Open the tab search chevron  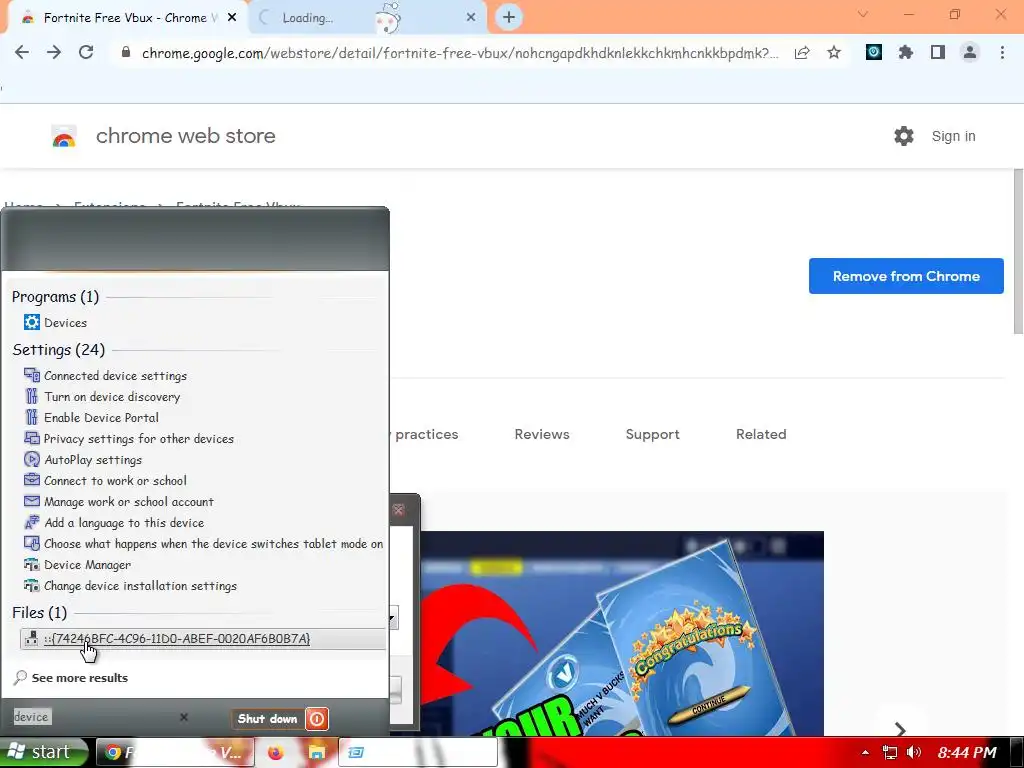click(x=863, y=14)
